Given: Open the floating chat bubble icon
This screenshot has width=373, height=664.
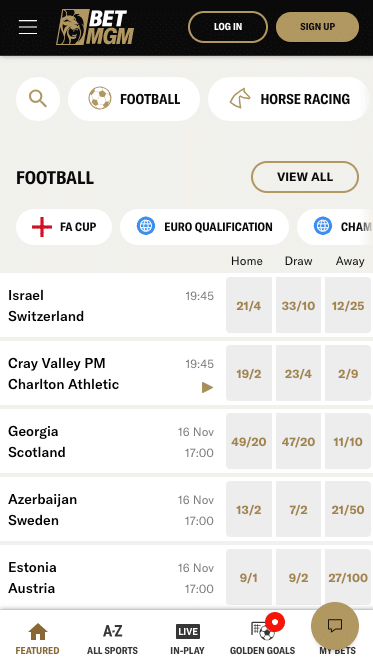Looking at the screenshot, I should coord(335,626).
